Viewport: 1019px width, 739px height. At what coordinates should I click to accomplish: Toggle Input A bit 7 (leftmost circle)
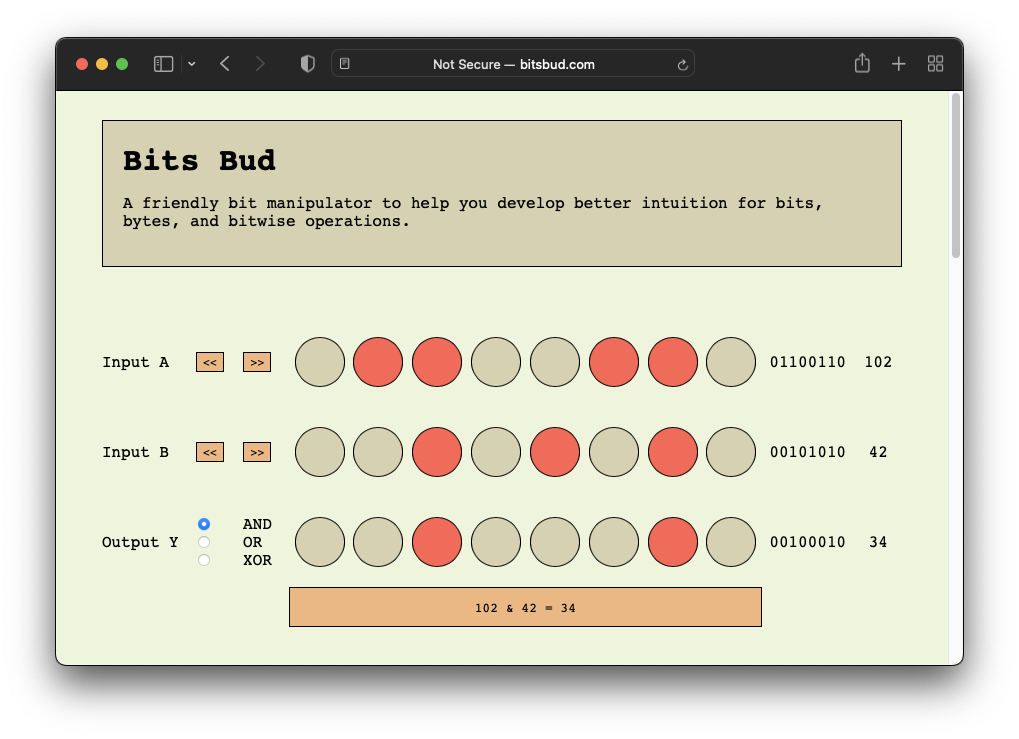point(320,362)
